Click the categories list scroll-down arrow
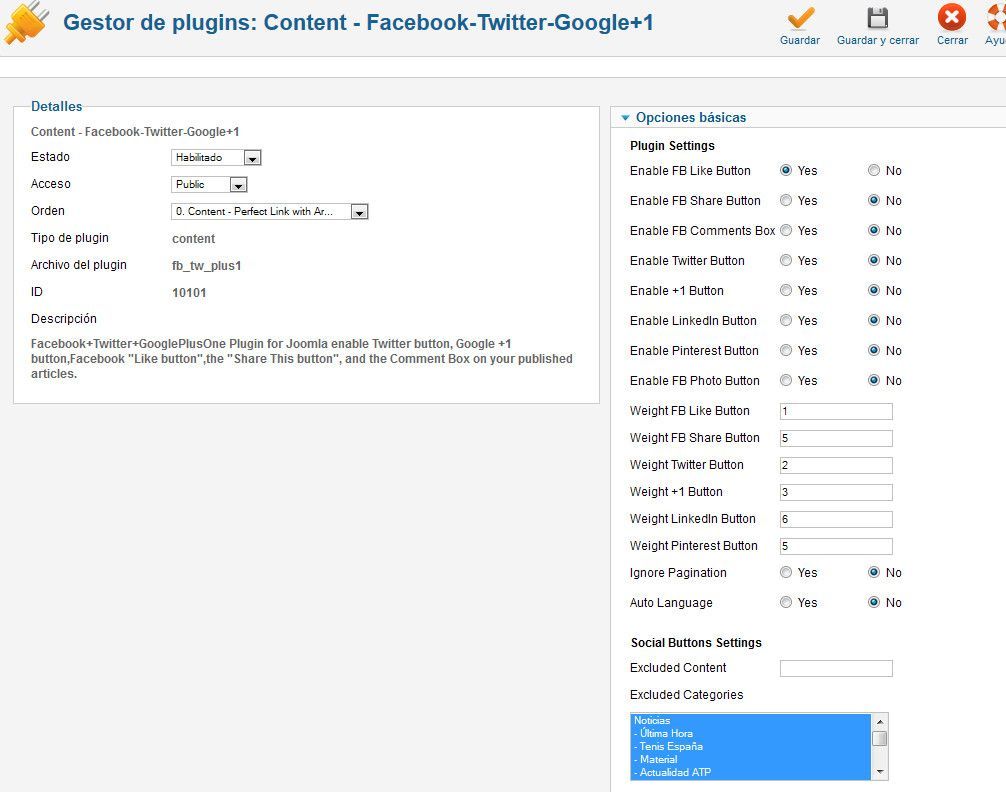1006x792 pixels. coord(880,772)
